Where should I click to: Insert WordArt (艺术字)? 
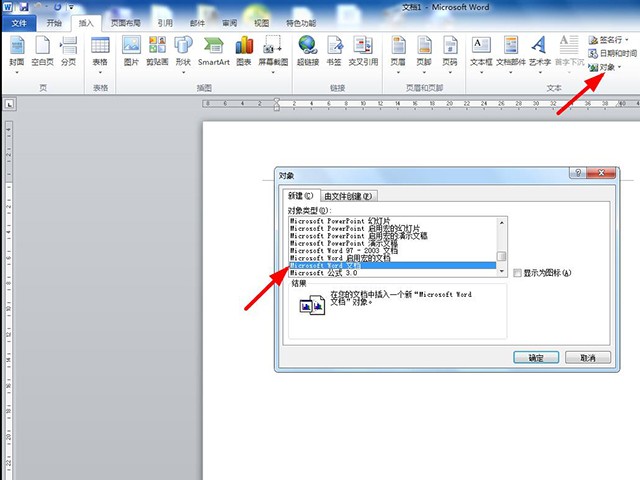coord(540,51)
